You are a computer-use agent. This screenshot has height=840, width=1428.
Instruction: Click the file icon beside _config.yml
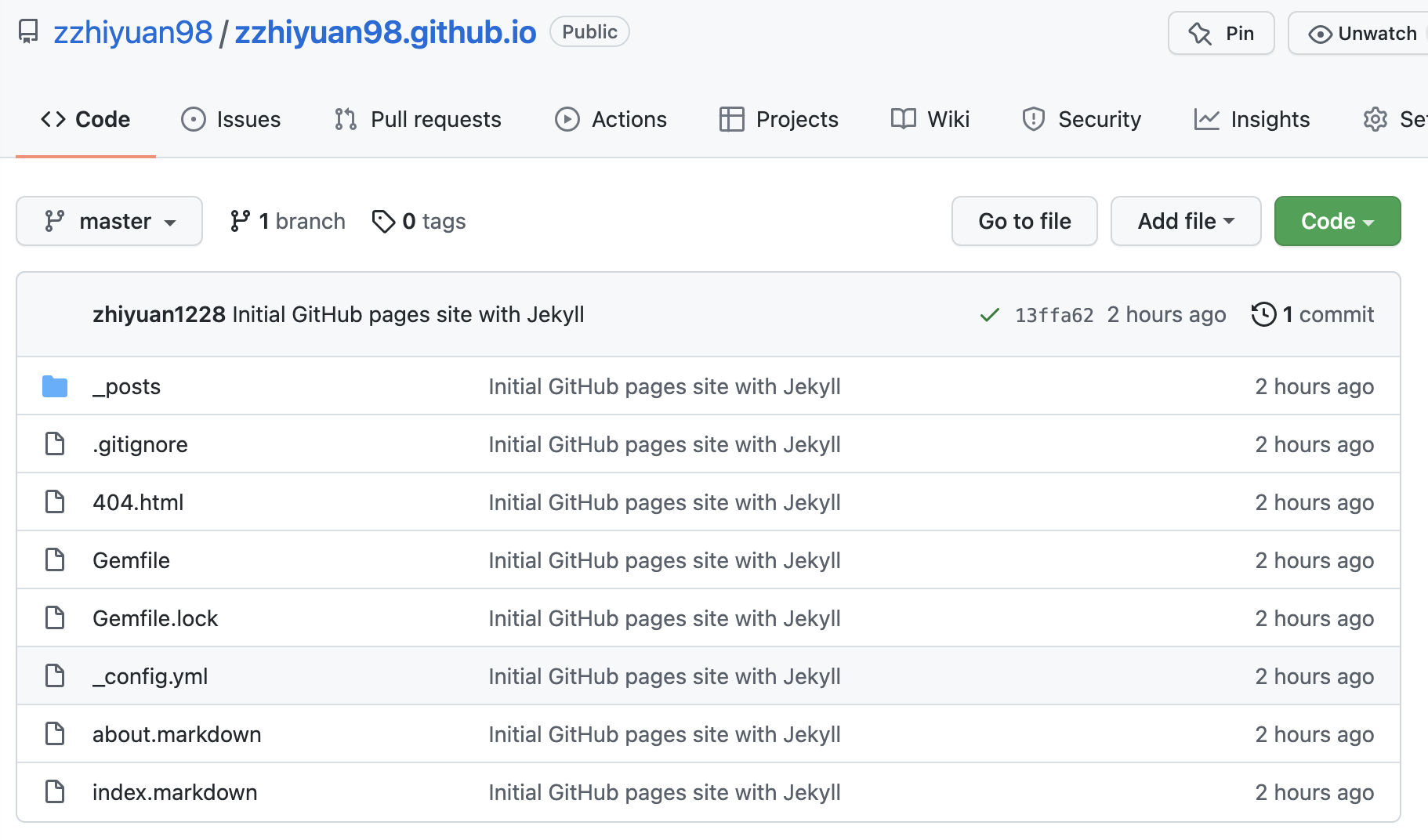(x=55, y=675)
